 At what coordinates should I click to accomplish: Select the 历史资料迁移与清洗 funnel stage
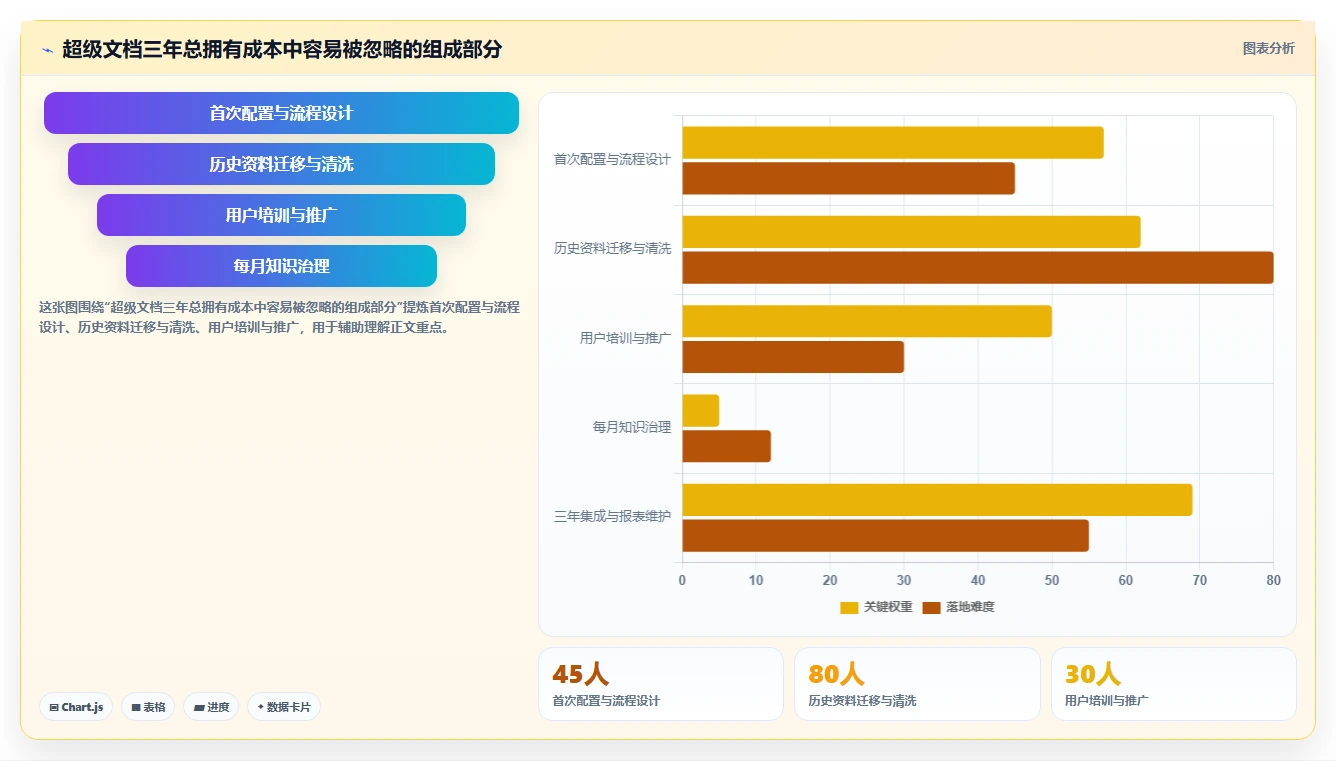click(281, 164)
